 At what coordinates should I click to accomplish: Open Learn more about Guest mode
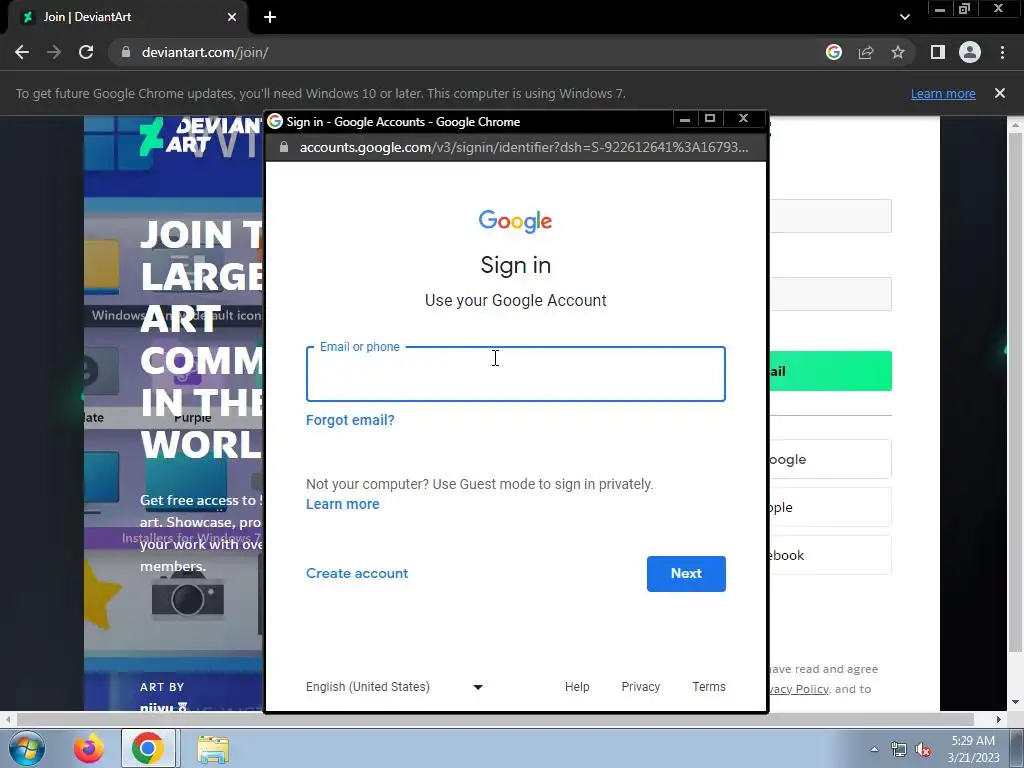(x=342, y=504)
